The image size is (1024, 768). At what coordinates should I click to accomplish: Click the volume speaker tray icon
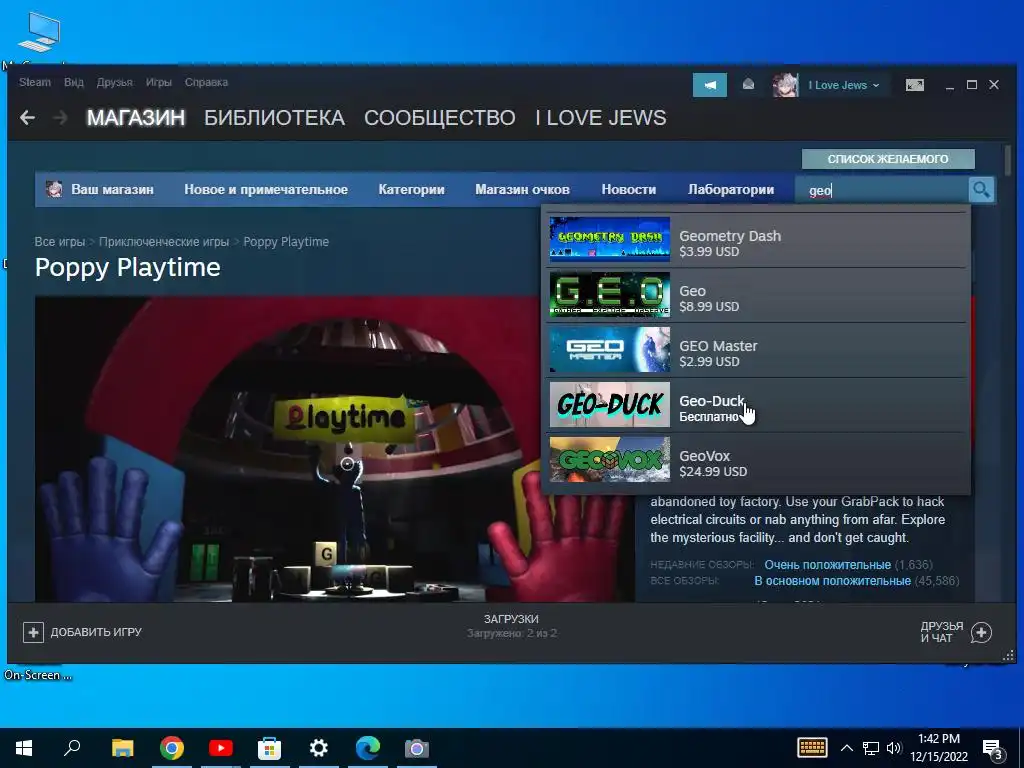click(x=894, y=748)
